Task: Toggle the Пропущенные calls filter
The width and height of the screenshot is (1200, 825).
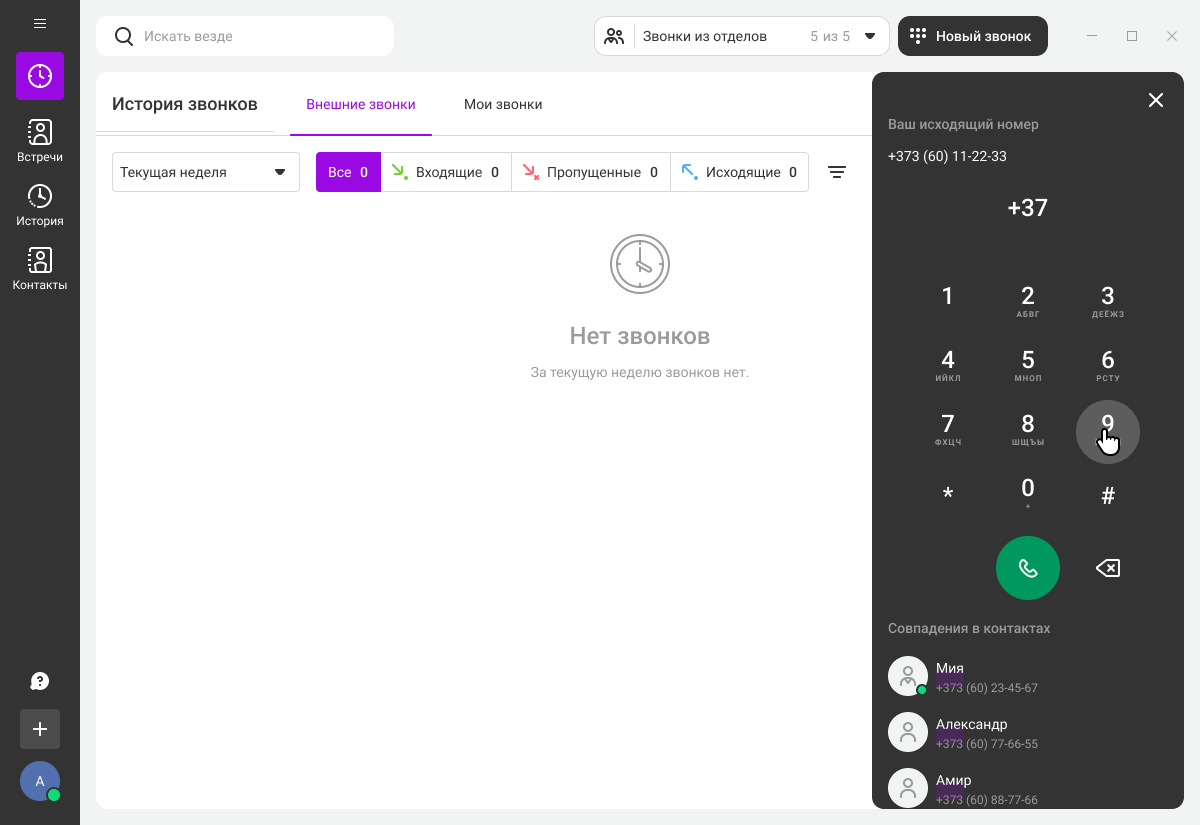Action: tap(590, 172)
